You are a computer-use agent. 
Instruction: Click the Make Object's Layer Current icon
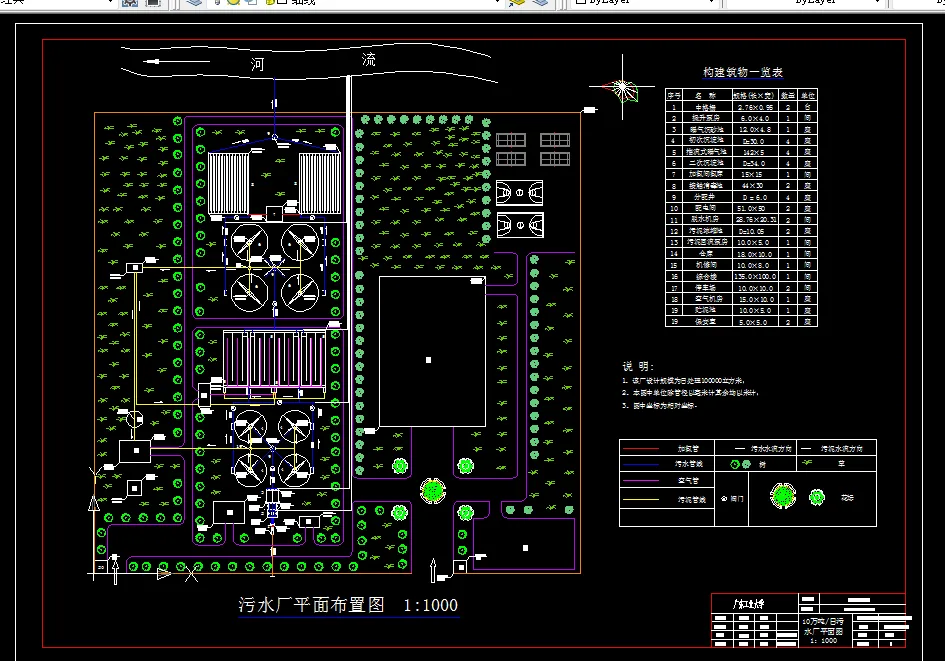tap(517, 2)
